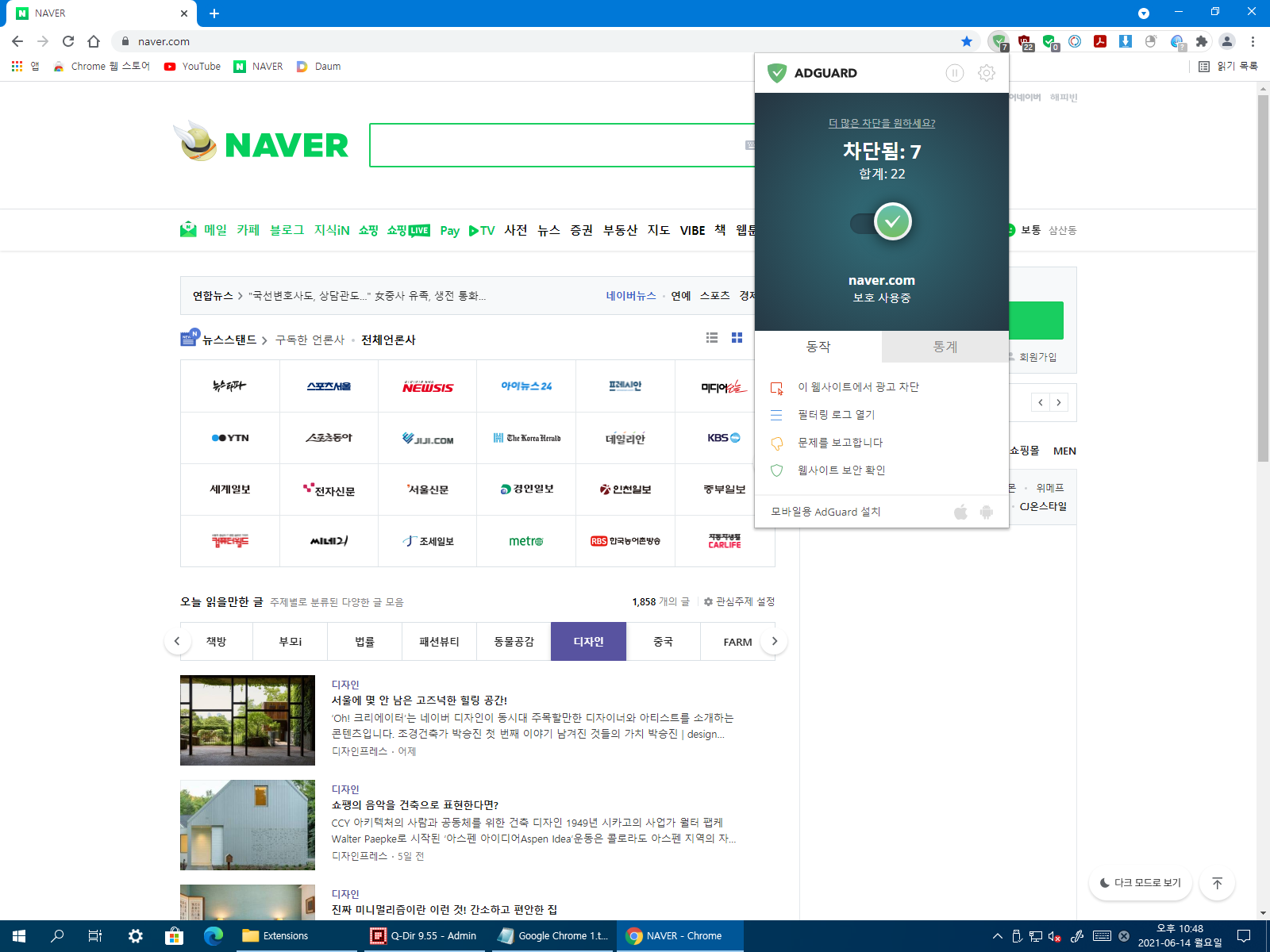Choose '문제를 보고합니다' in AdGuard

click(x=840, y=443)
